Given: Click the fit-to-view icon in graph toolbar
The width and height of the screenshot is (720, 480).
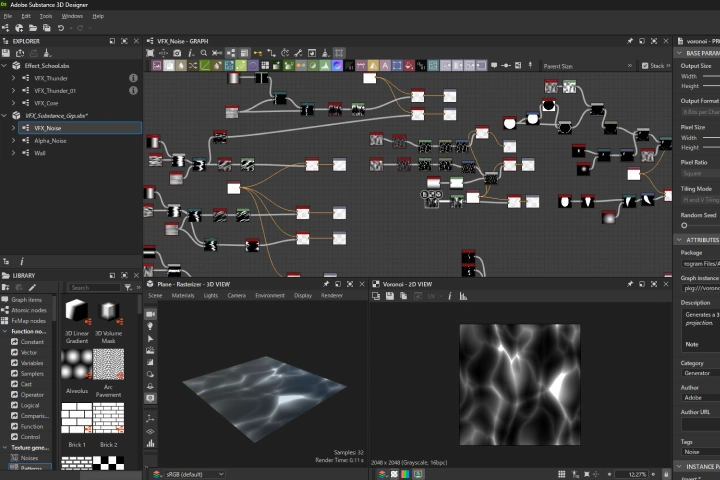Looking at the screenshot, I should [150, 53].
